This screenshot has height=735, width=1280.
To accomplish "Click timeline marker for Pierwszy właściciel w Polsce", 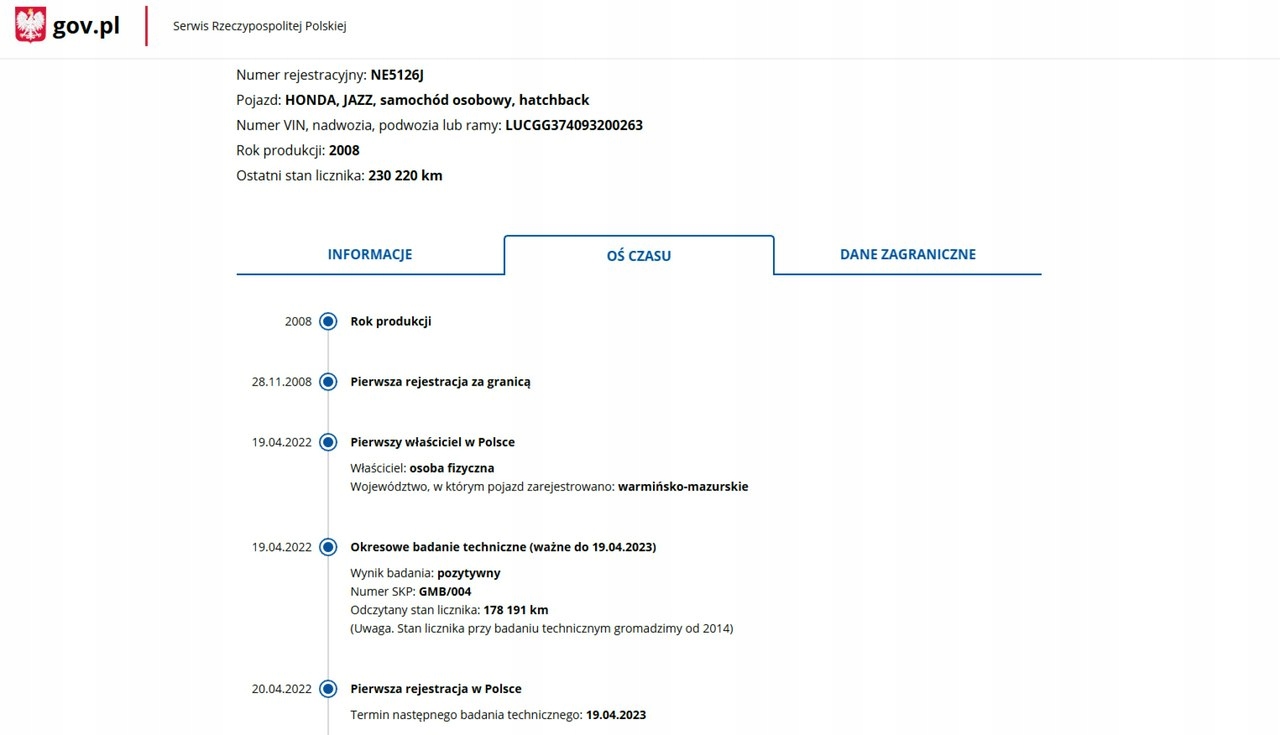I will tap(328, 442).
